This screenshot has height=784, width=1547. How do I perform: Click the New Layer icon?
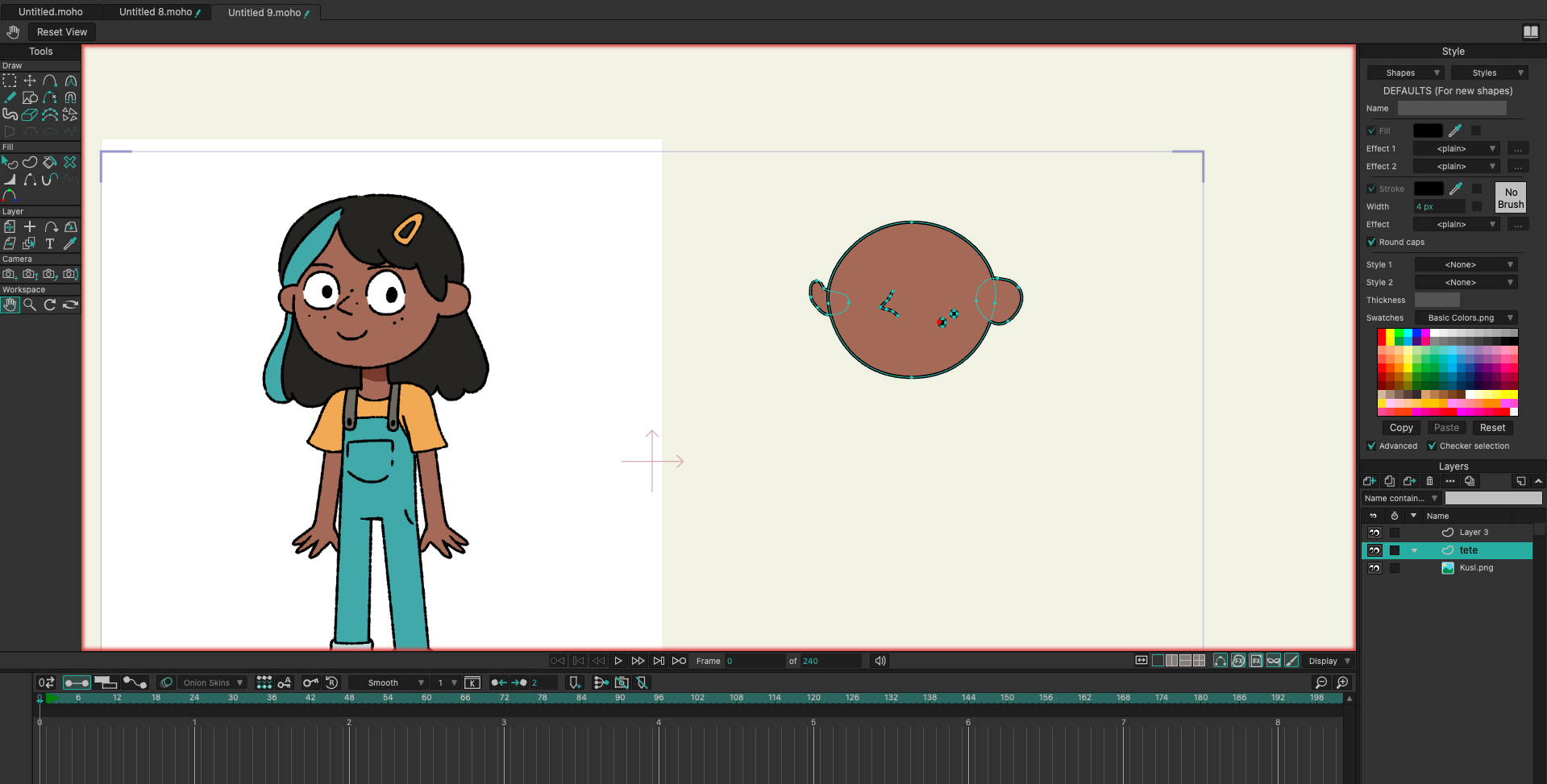point(1369,481)
